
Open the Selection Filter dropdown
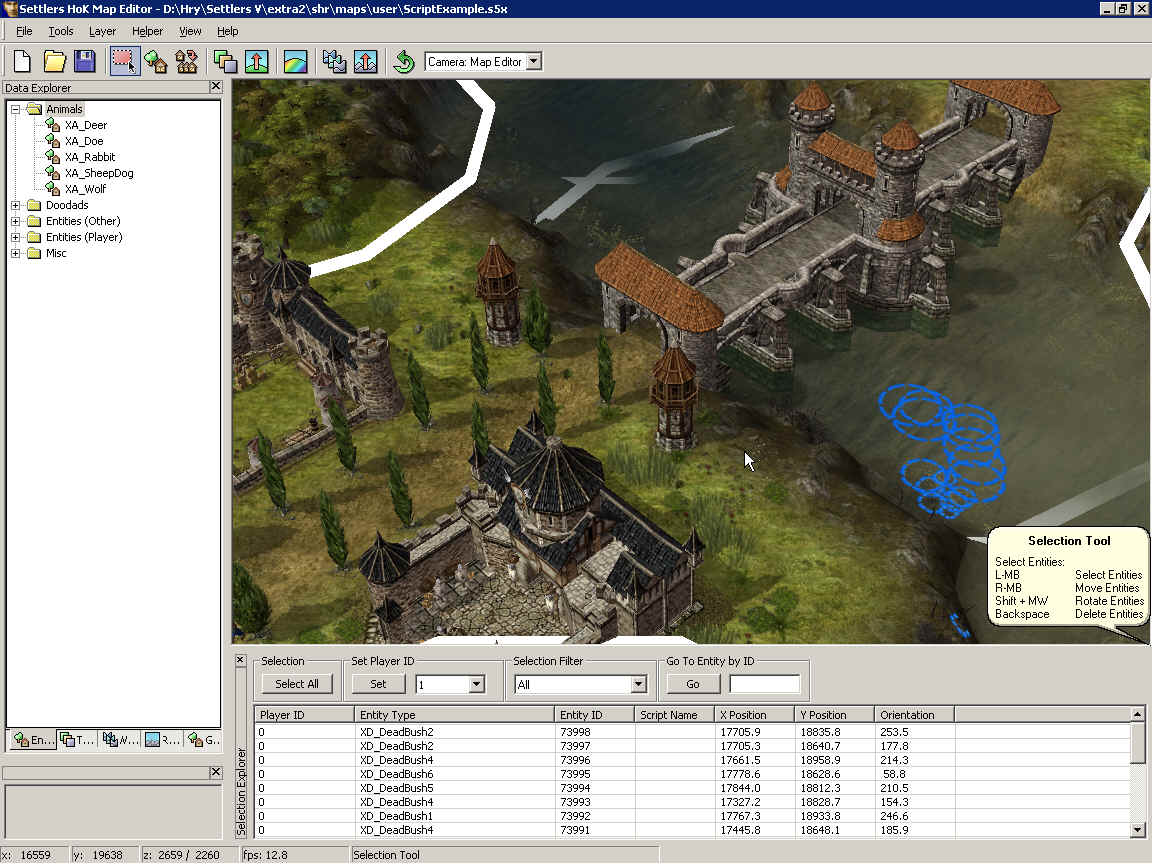[638, 684]
